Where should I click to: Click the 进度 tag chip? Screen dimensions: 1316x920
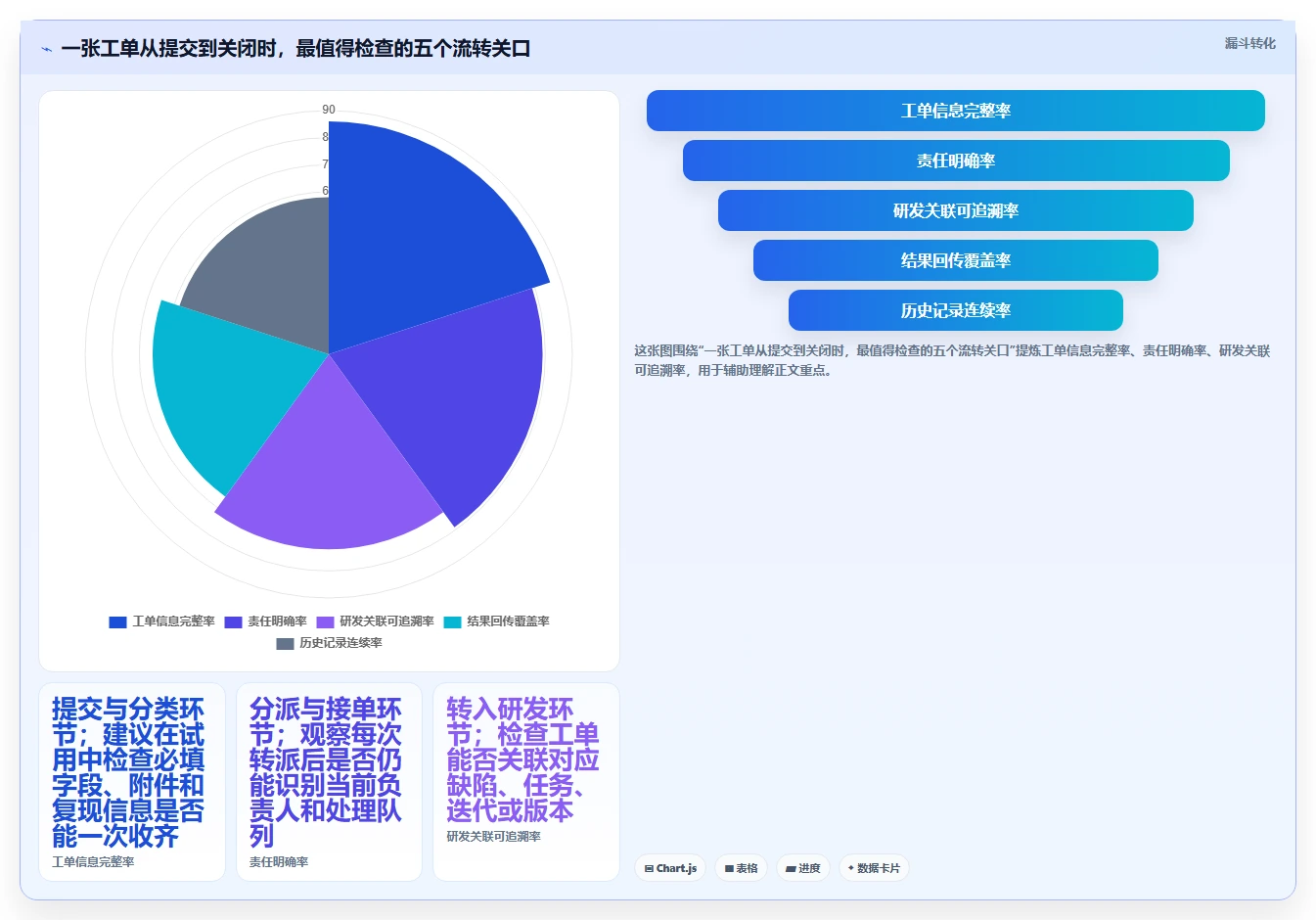pyautogui.click(x=803, y=868)
